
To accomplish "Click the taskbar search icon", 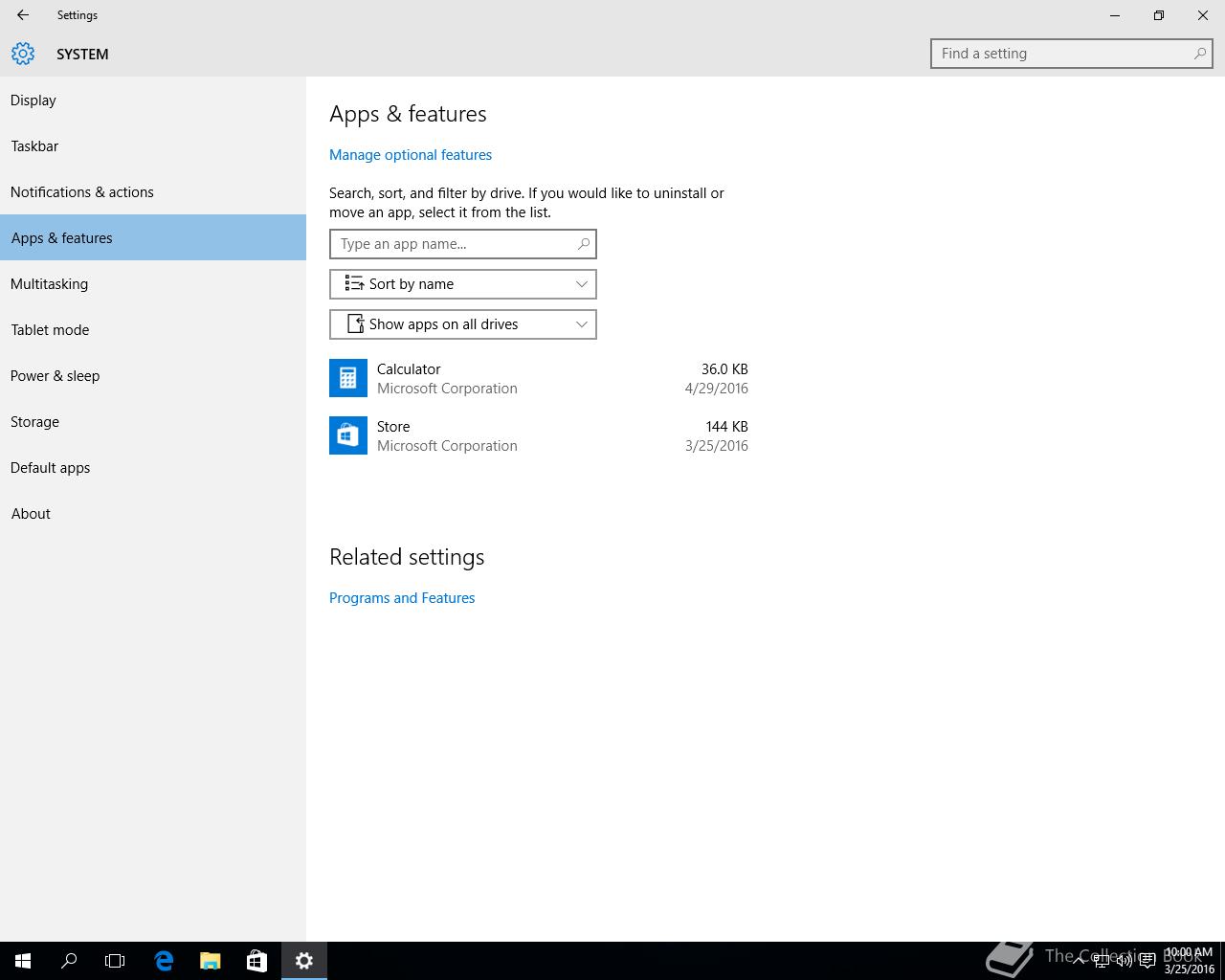I will coord(69,961).
